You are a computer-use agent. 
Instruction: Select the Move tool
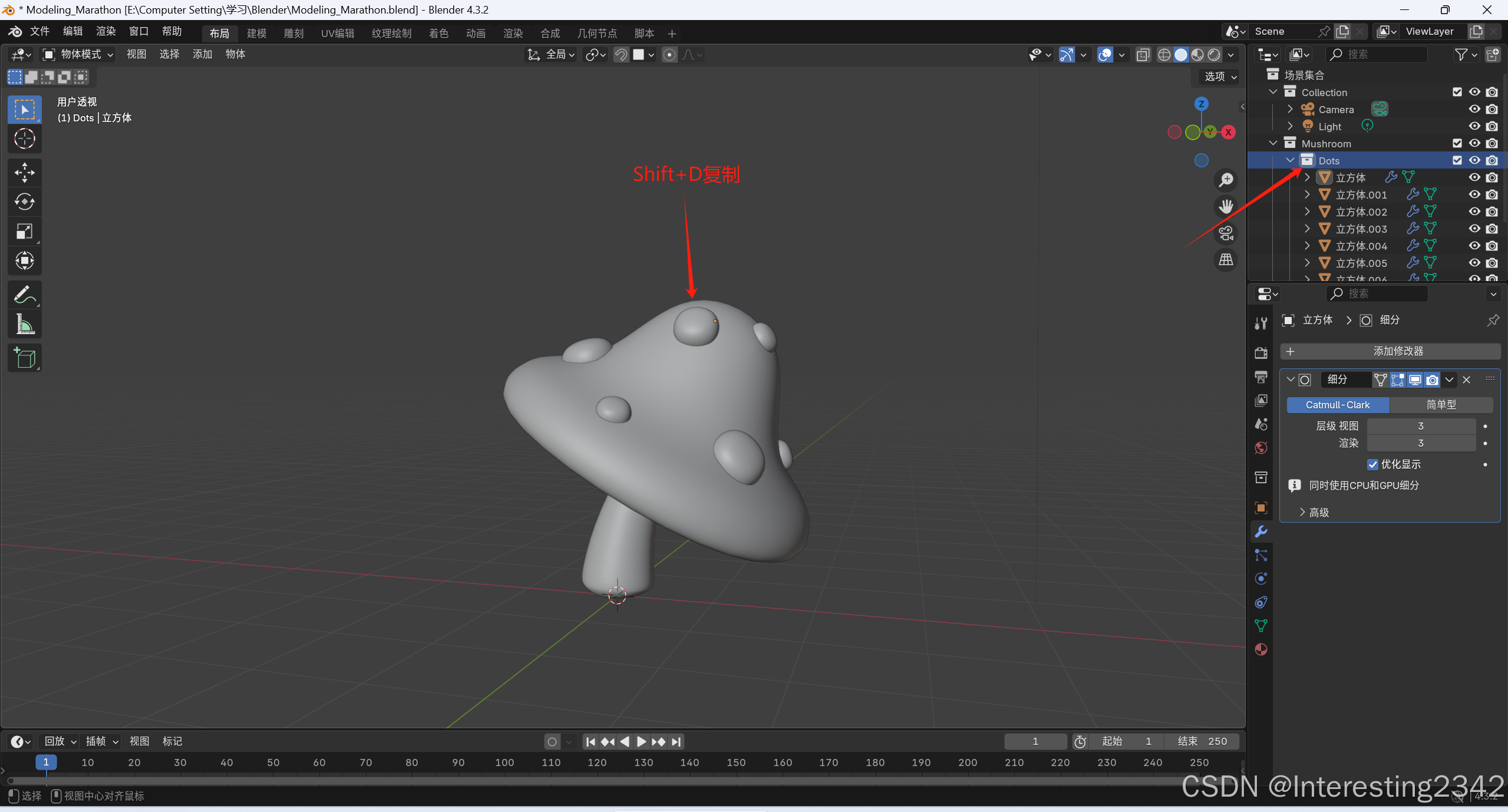(x=24, y=173)
